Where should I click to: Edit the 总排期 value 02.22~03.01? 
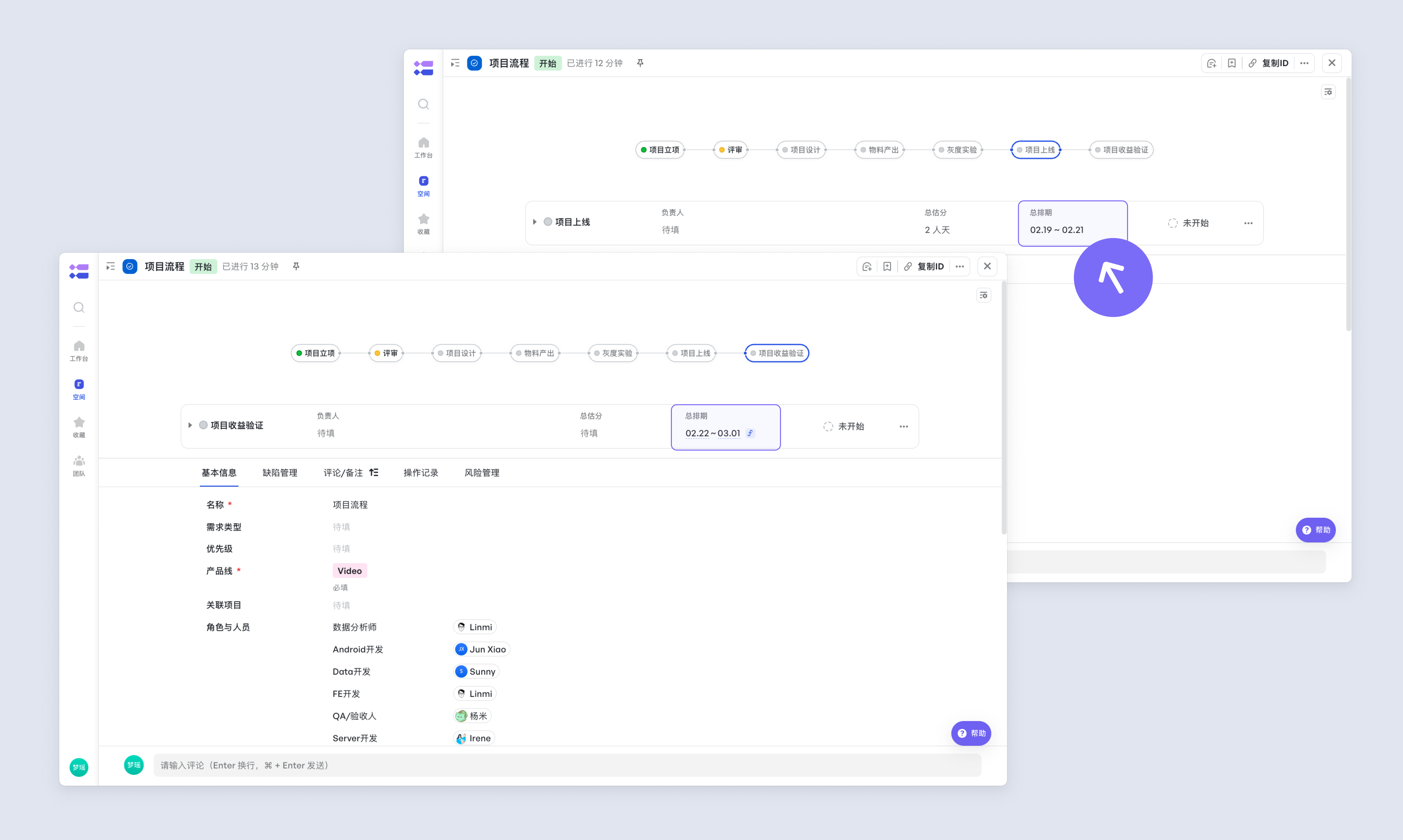(x=713, y=433)
